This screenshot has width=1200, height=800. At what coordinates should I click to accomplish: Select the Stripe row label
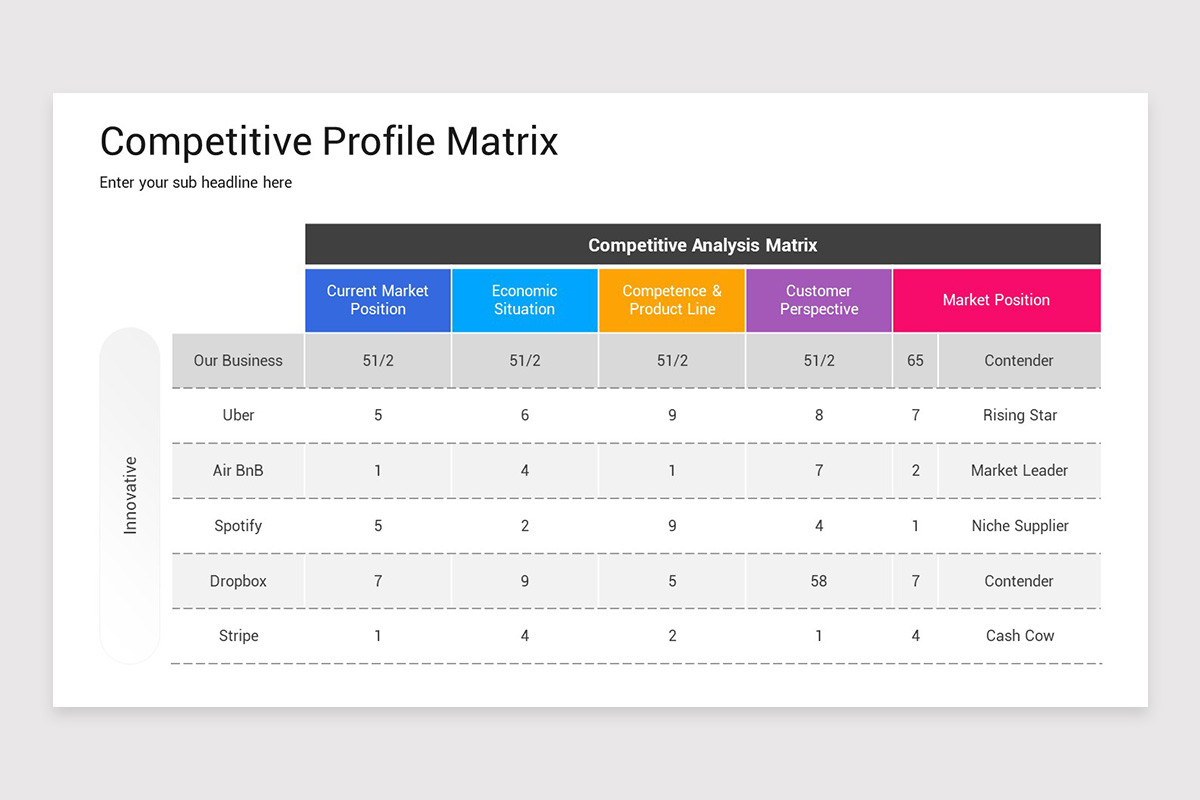pos(237,635)
